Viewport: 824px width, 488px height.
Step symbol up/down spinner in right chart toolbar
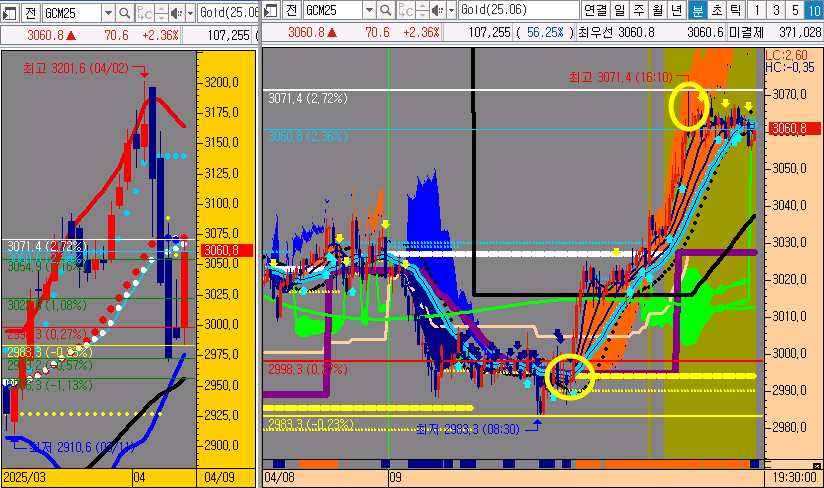[422, 11]
